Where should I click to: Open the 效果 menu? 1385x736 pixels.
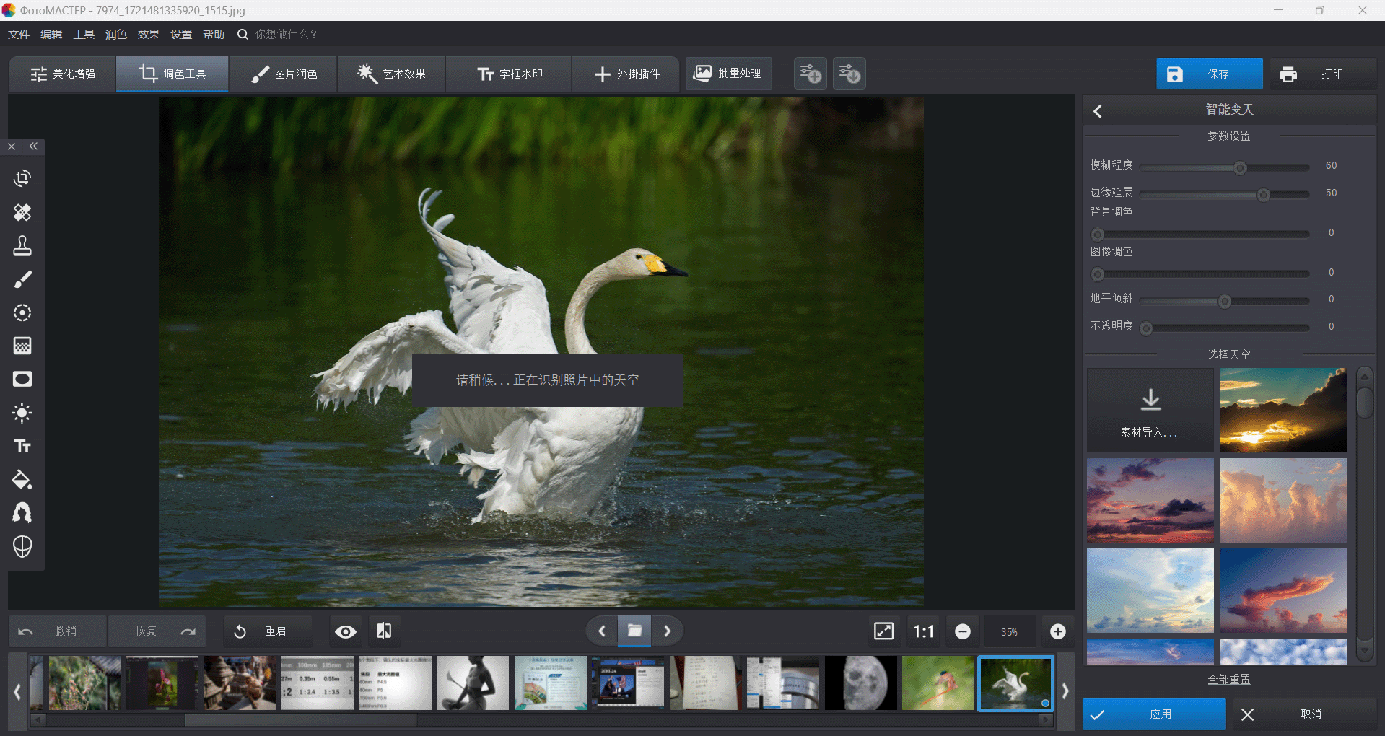tap(148, 34)
